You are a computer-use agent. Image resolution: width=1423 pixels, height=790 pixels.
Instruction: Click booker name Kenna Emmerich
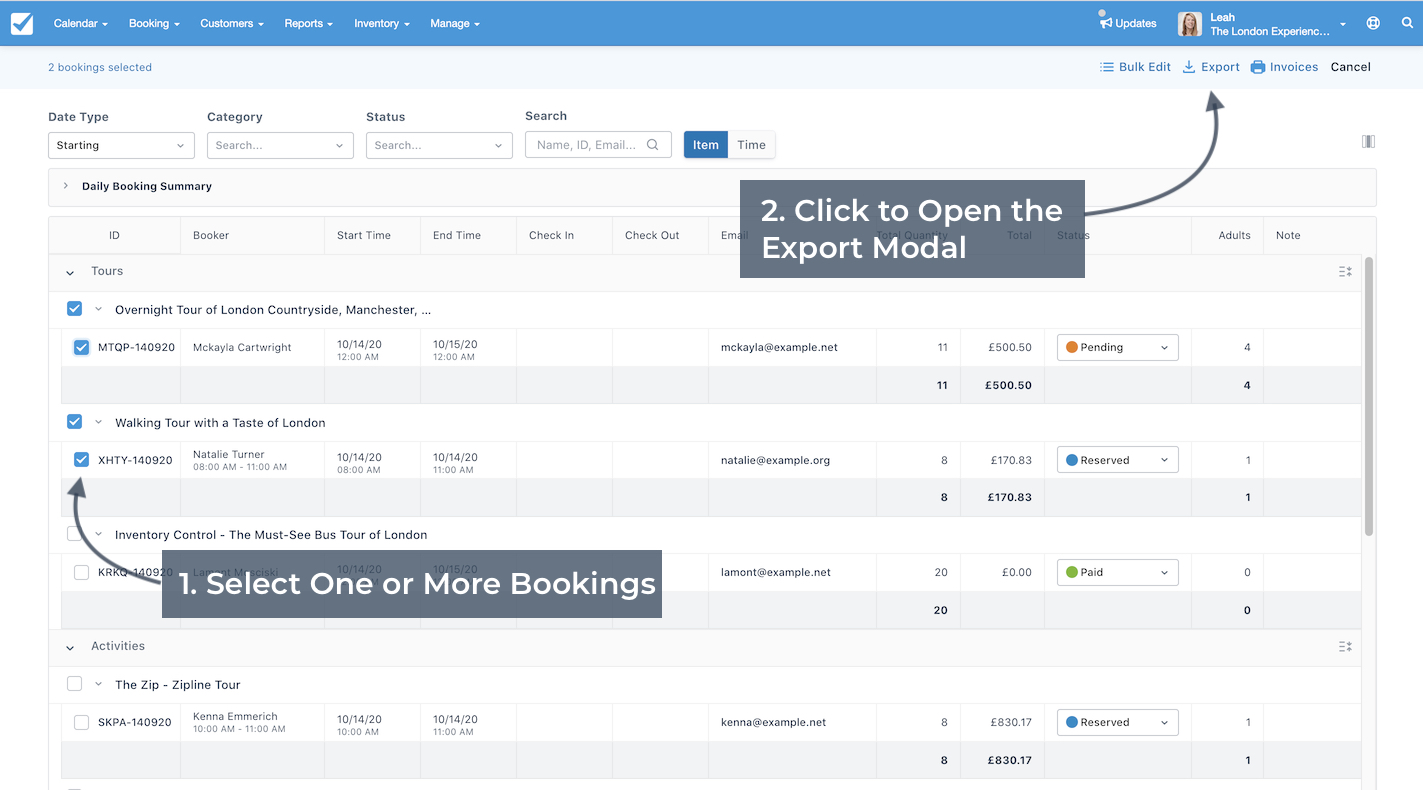pos(235,716)
